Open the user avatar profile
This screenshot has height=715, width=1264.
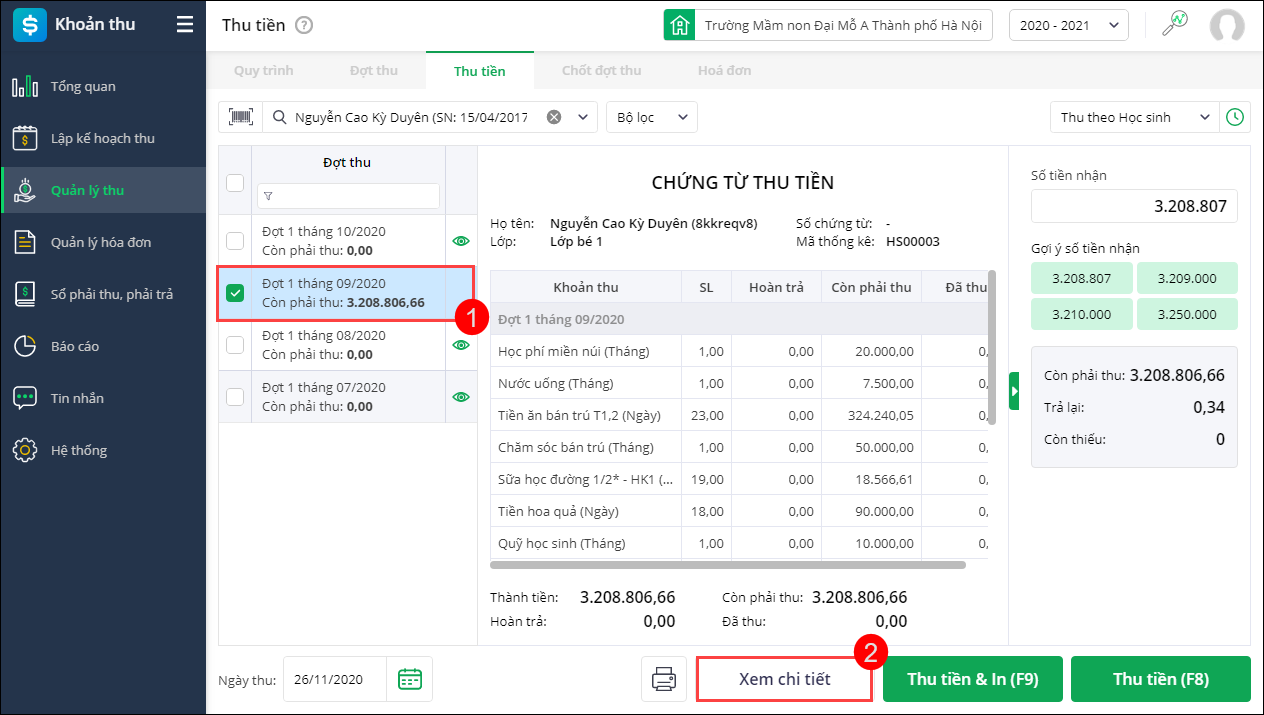click(1227, 25)
